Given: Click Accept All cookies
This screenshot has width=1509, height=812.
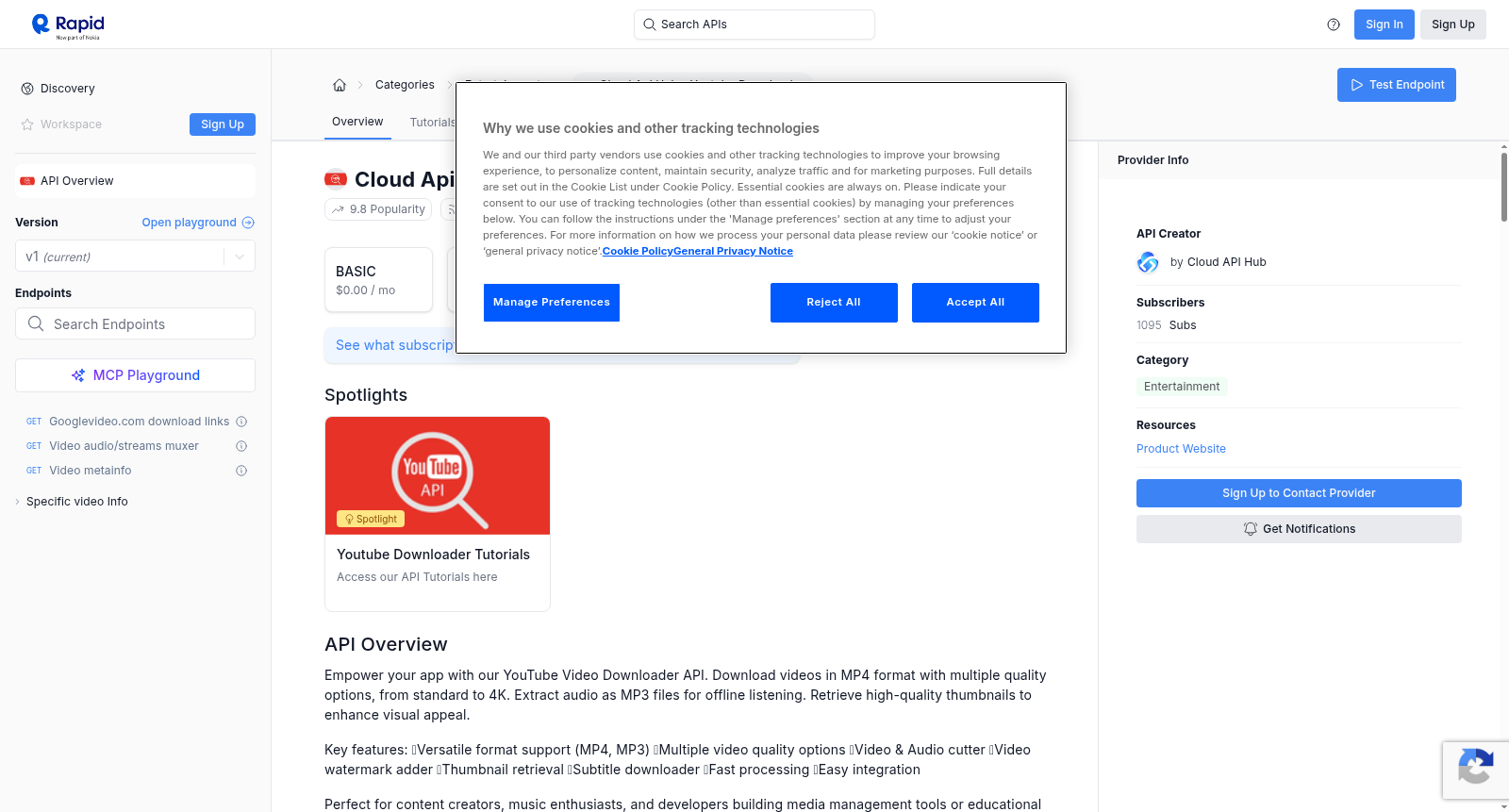Looking at the screenshot, I should click(x=975, y=303).
